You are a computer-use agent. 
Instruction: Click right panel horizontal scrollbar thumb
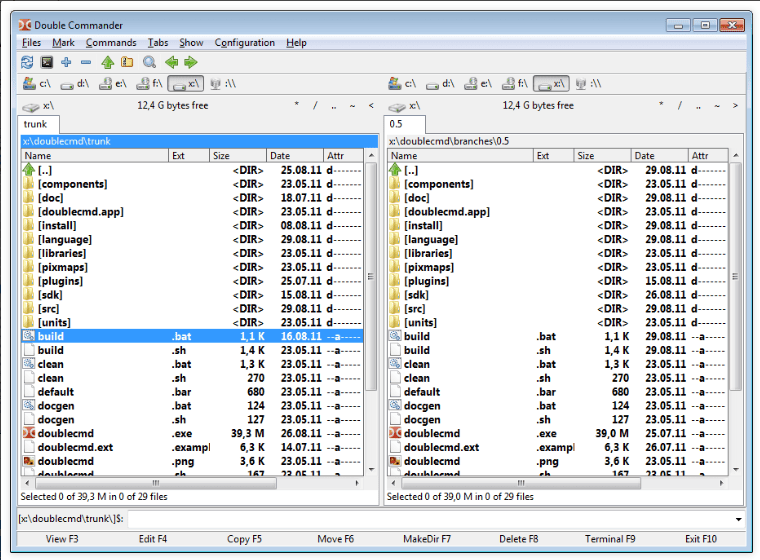(x=521, y=483)
